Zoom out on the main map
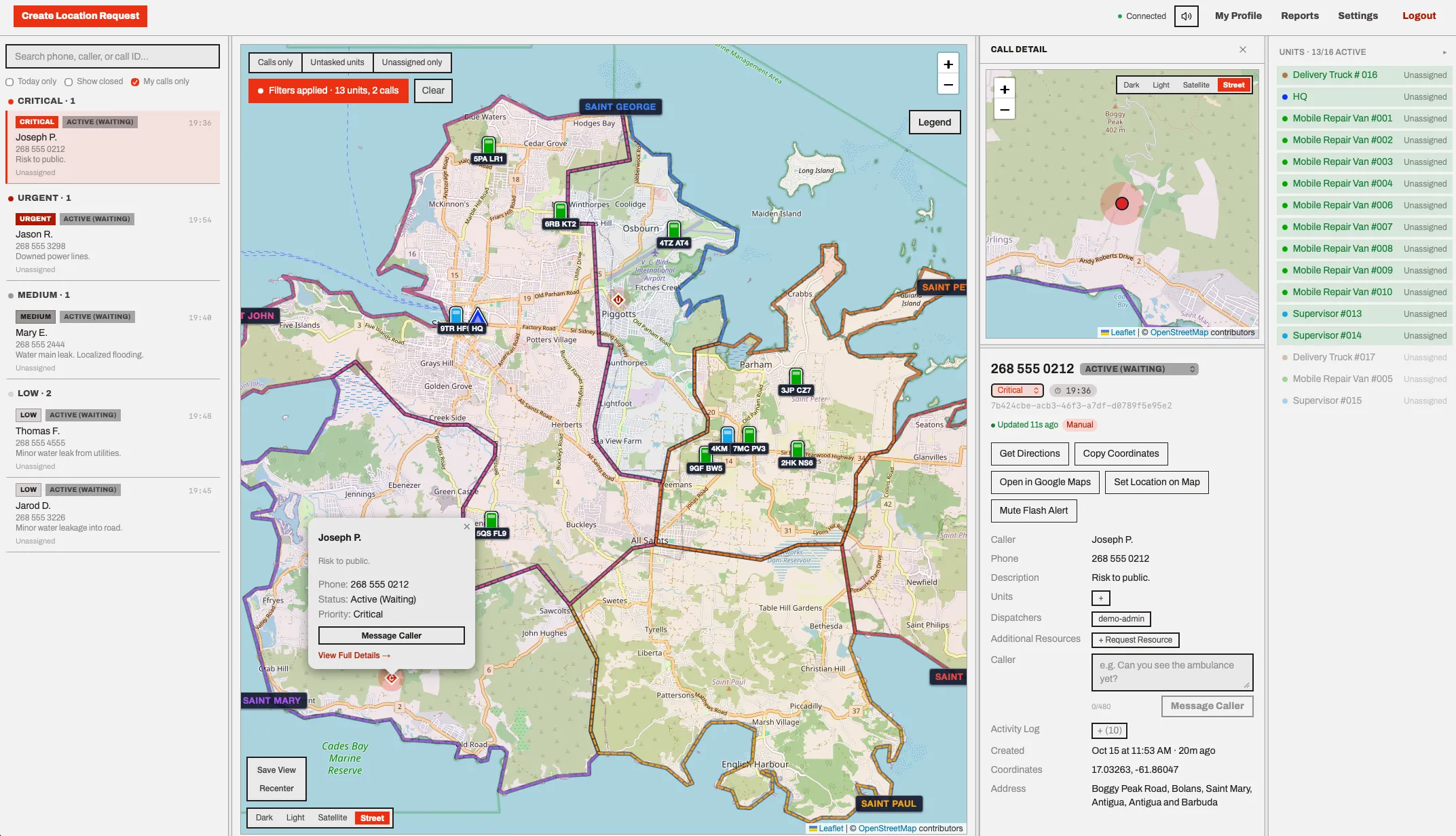1456x836 pixels. pyautogui.click(x=948, y=85)
